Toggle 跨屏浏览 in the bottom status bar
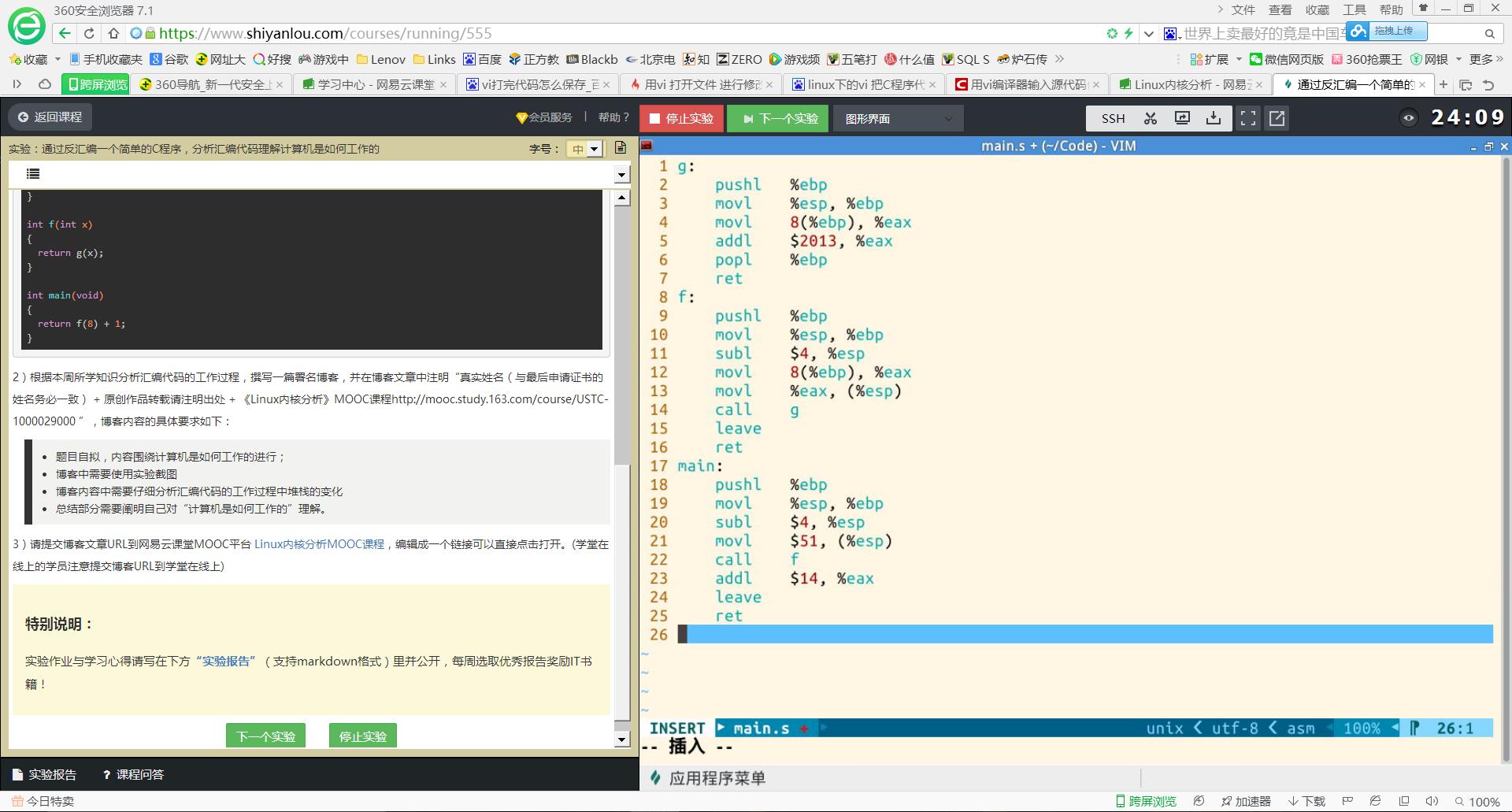The image size is (1512, 812). click(1146, 801)
